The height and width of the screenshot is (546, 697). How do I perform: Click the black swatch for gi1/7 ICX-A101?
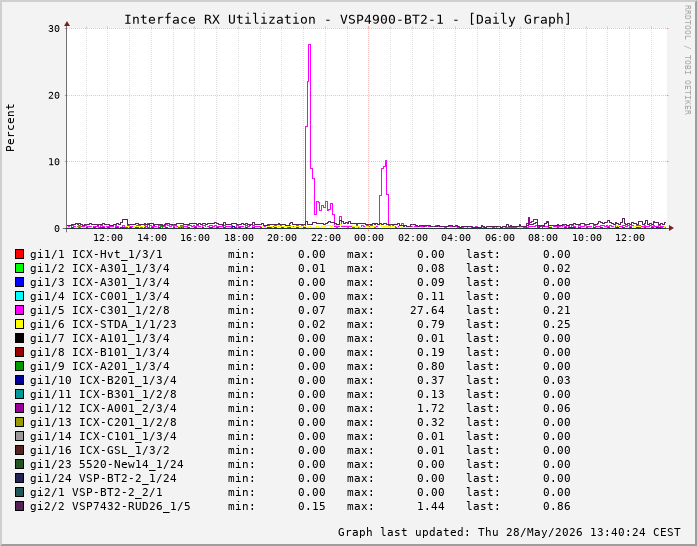coord(19,338)
